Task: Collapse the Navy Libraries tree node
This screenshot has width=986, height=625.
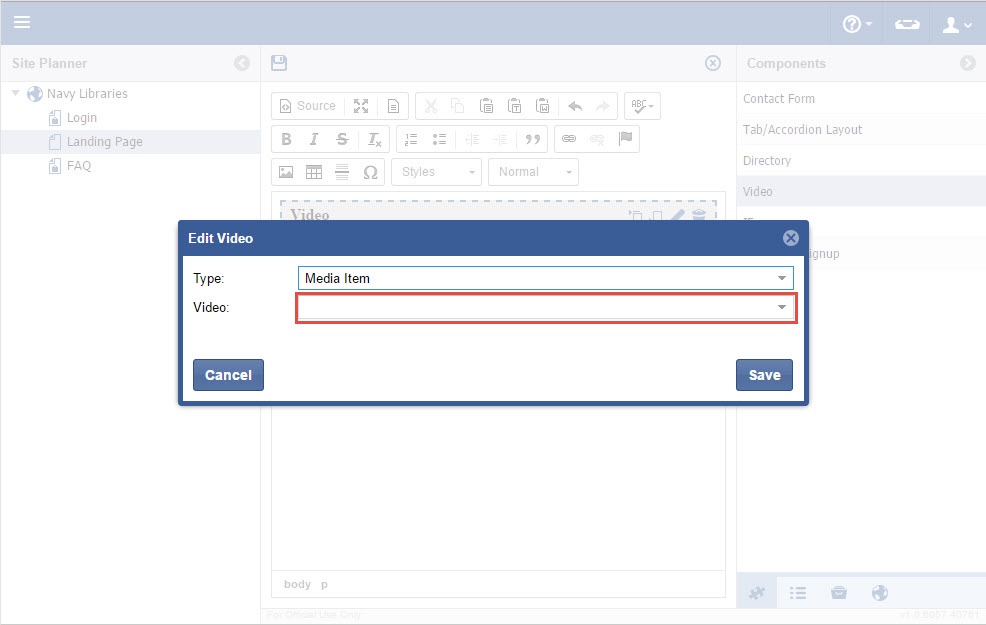Action: (16, 94)
